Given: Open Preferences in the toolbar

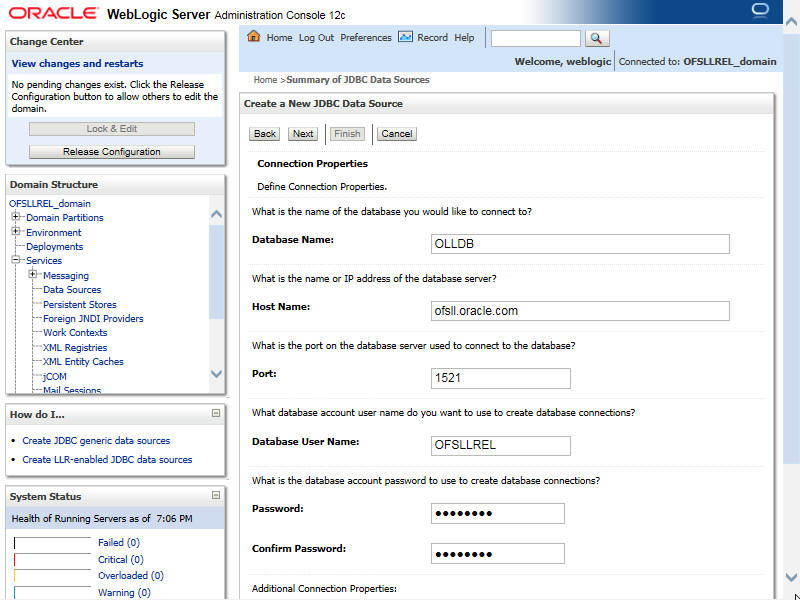Looking at the screenshot, I should pyautogui.click(x=366, y=38).
